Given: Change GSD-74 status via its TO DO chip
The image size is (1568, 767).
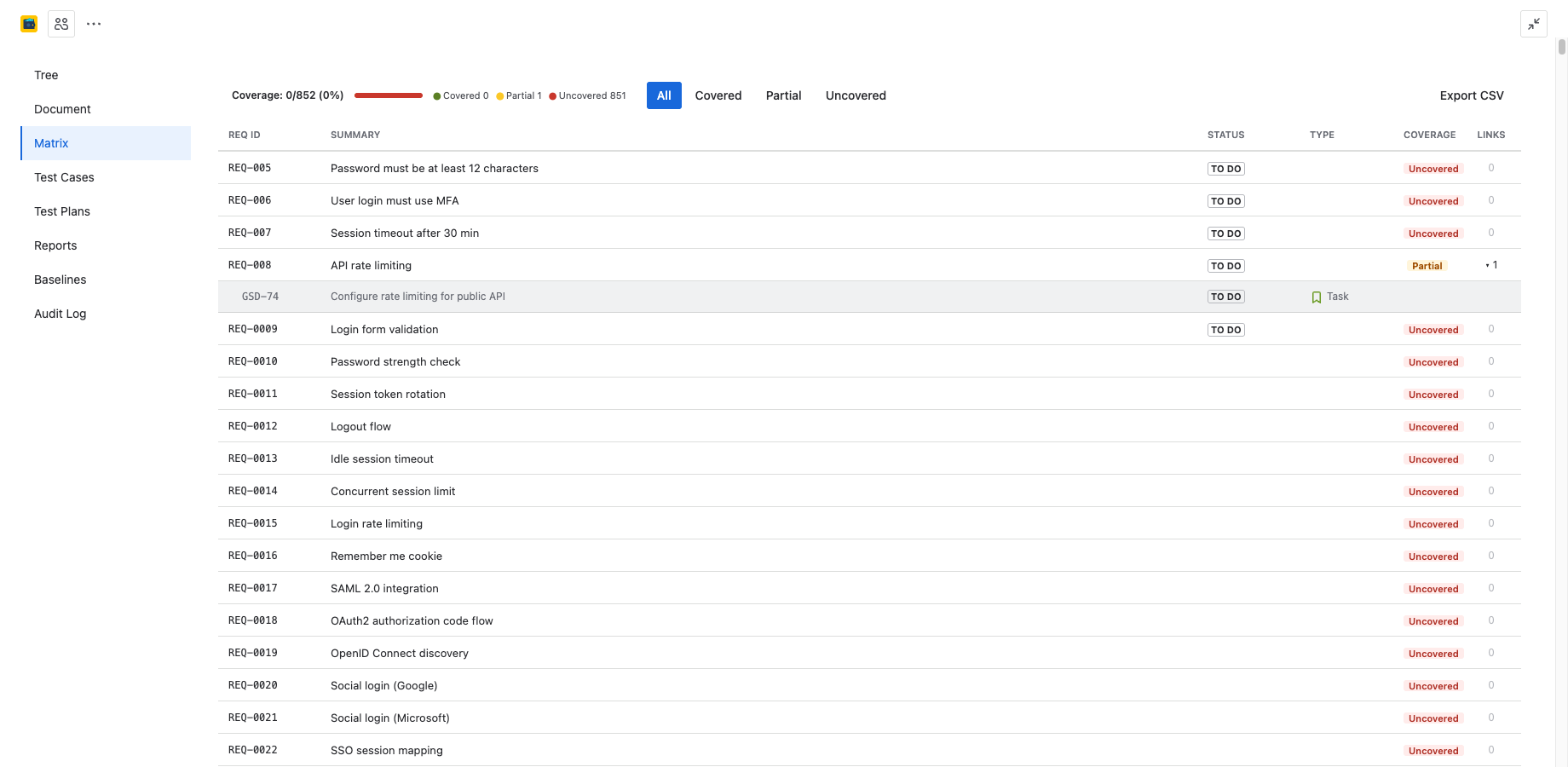Looking at the screenshot, I should (x=1225, y=296).
